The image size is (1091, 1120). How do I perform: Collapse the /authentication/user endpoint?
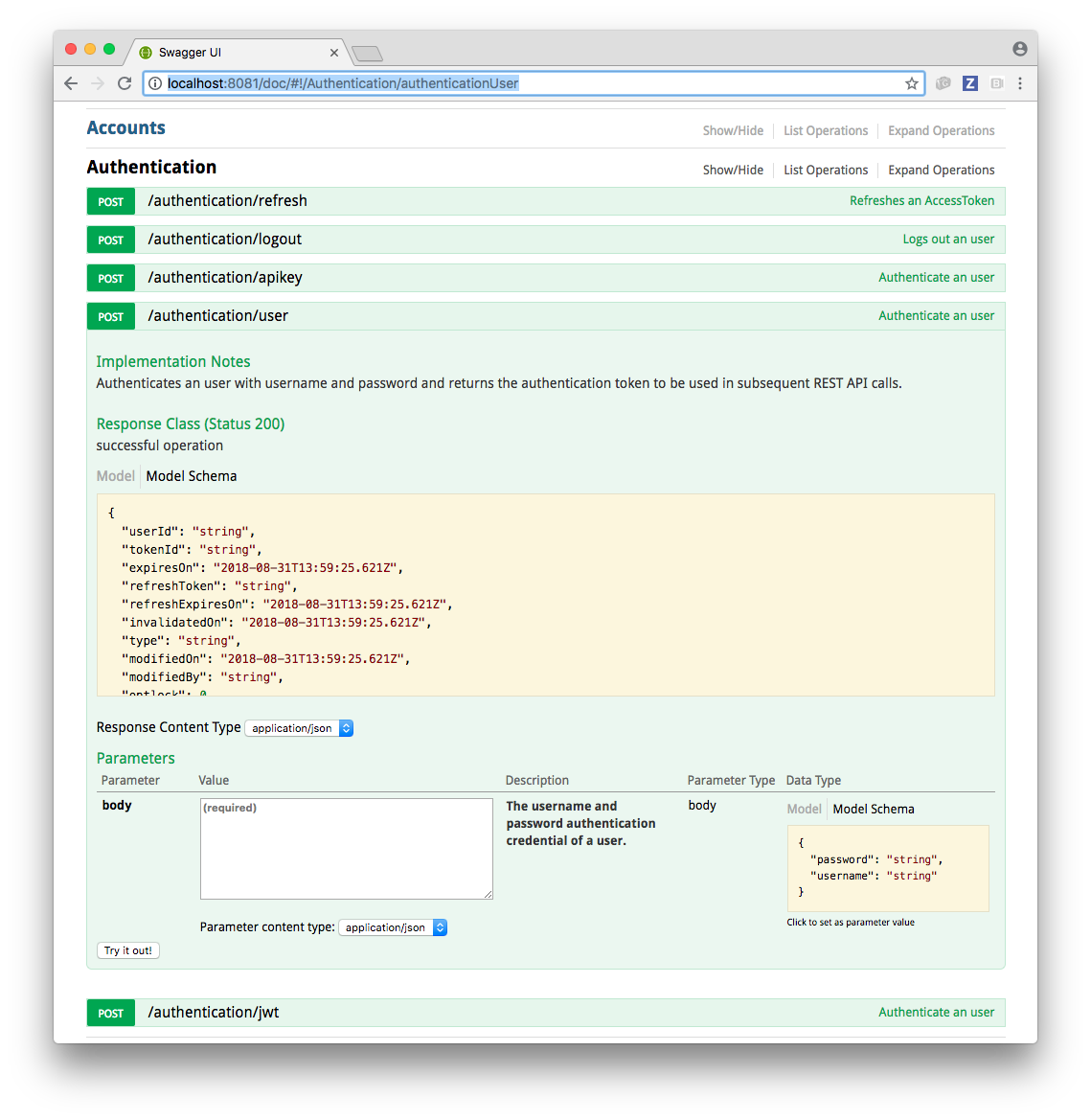(x=217, y=316)
